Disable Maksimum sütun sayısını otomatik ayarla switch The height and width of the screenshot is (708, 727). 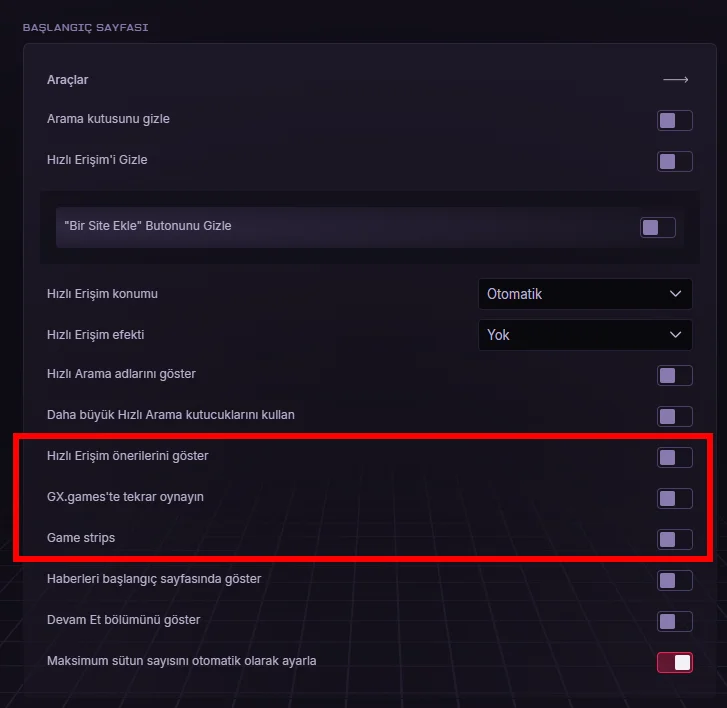675,662
